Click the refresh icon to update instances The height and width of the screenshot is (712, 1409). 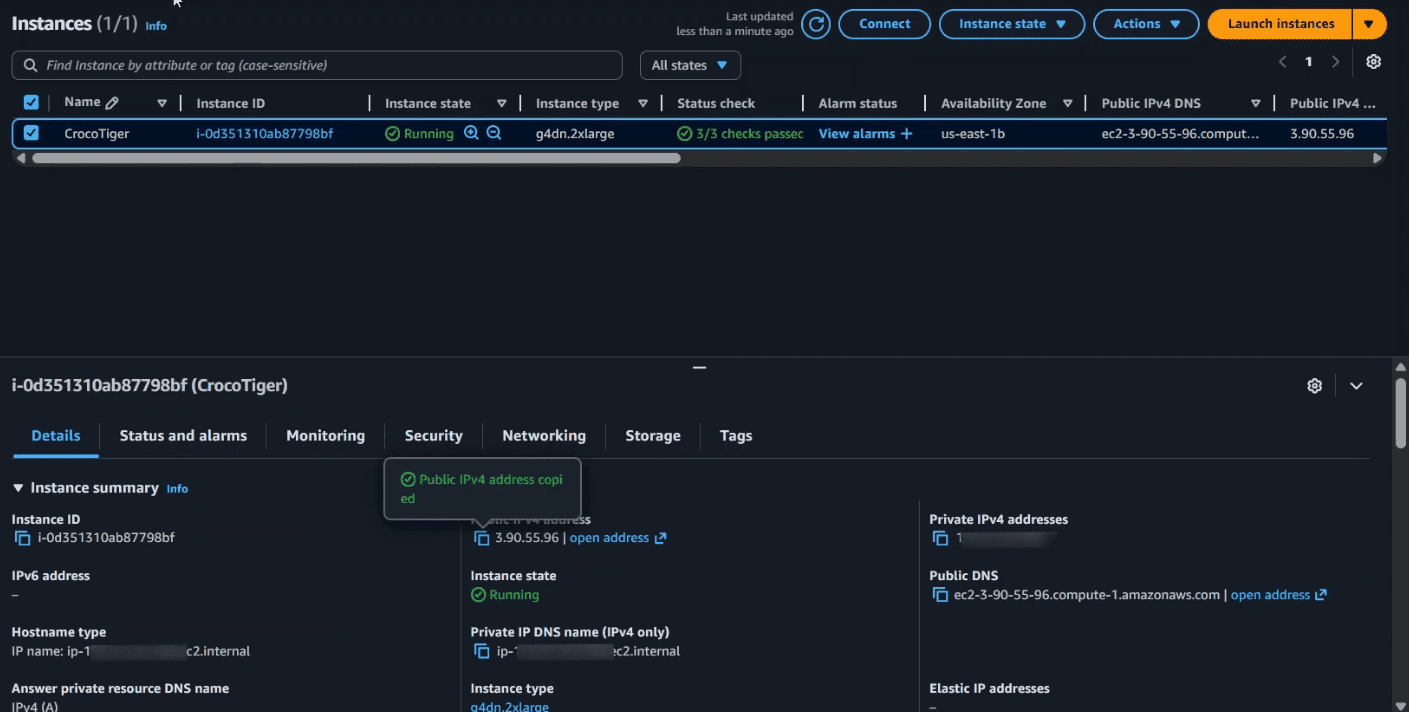(815, 23)
